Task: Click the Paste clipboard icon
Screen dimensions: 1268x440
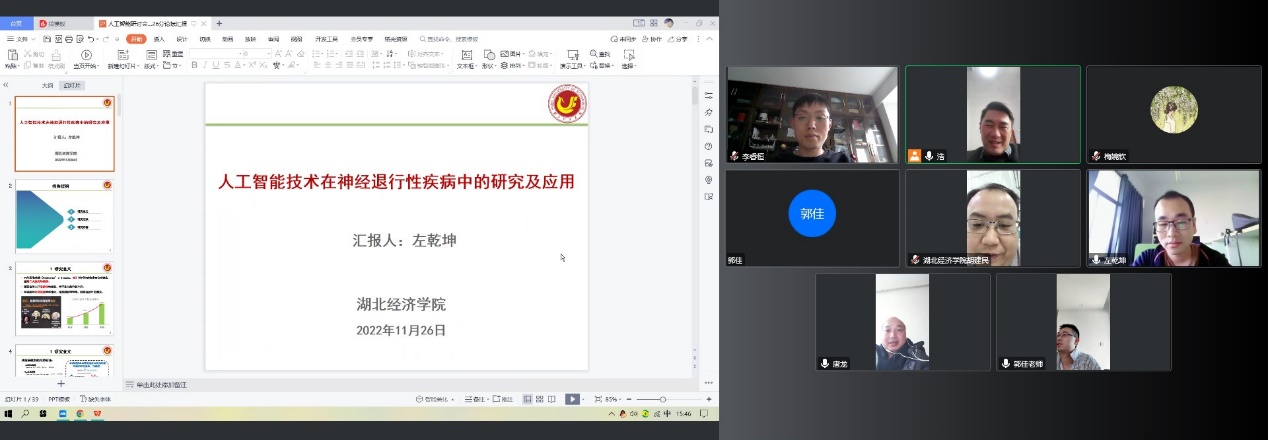Action: [11, 57]
